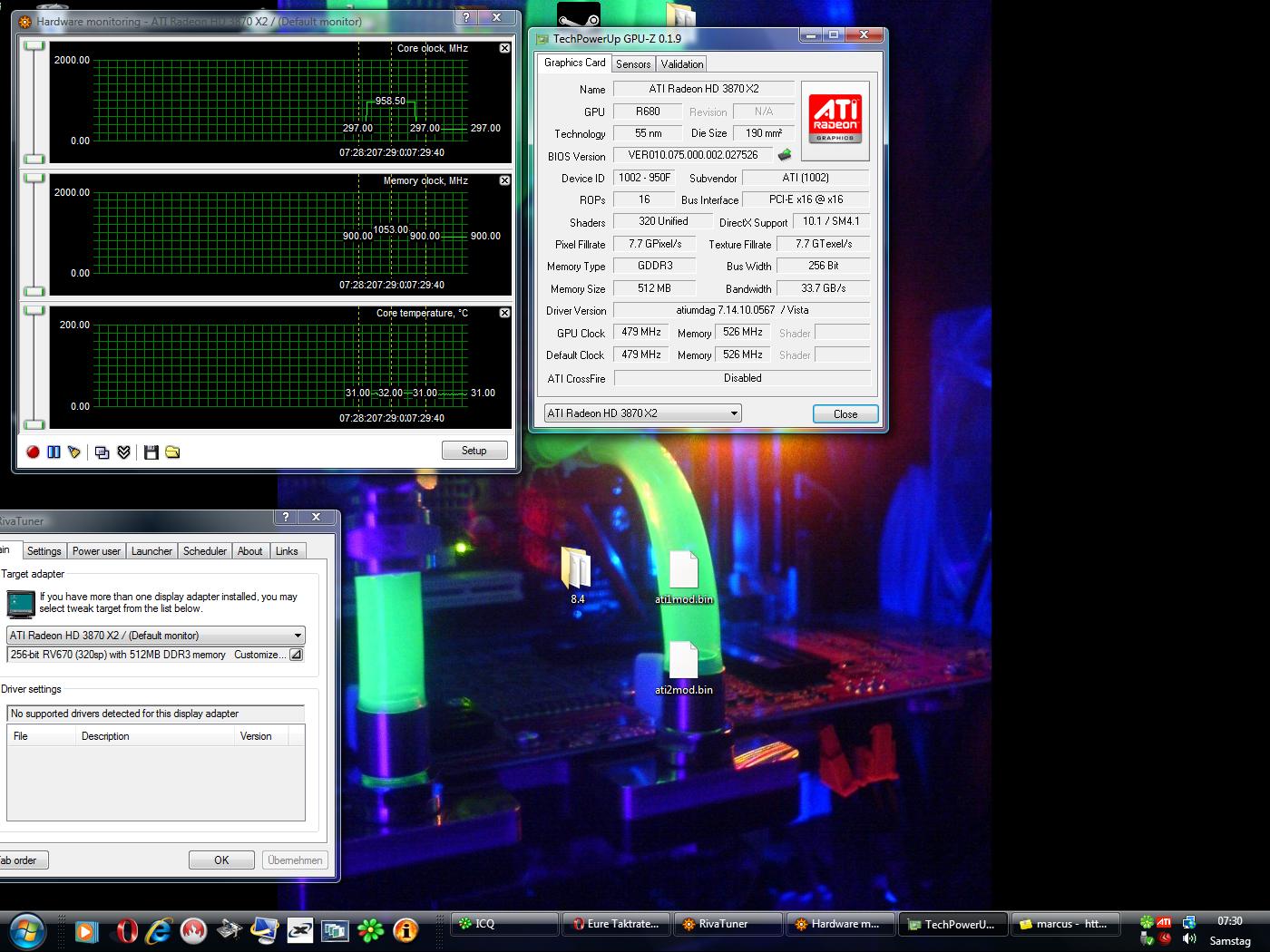The width and height of the screenshot is (1270, 952).
Task: Click the Memory clock graph top slider handle
Action: click(x=34, y=178)
